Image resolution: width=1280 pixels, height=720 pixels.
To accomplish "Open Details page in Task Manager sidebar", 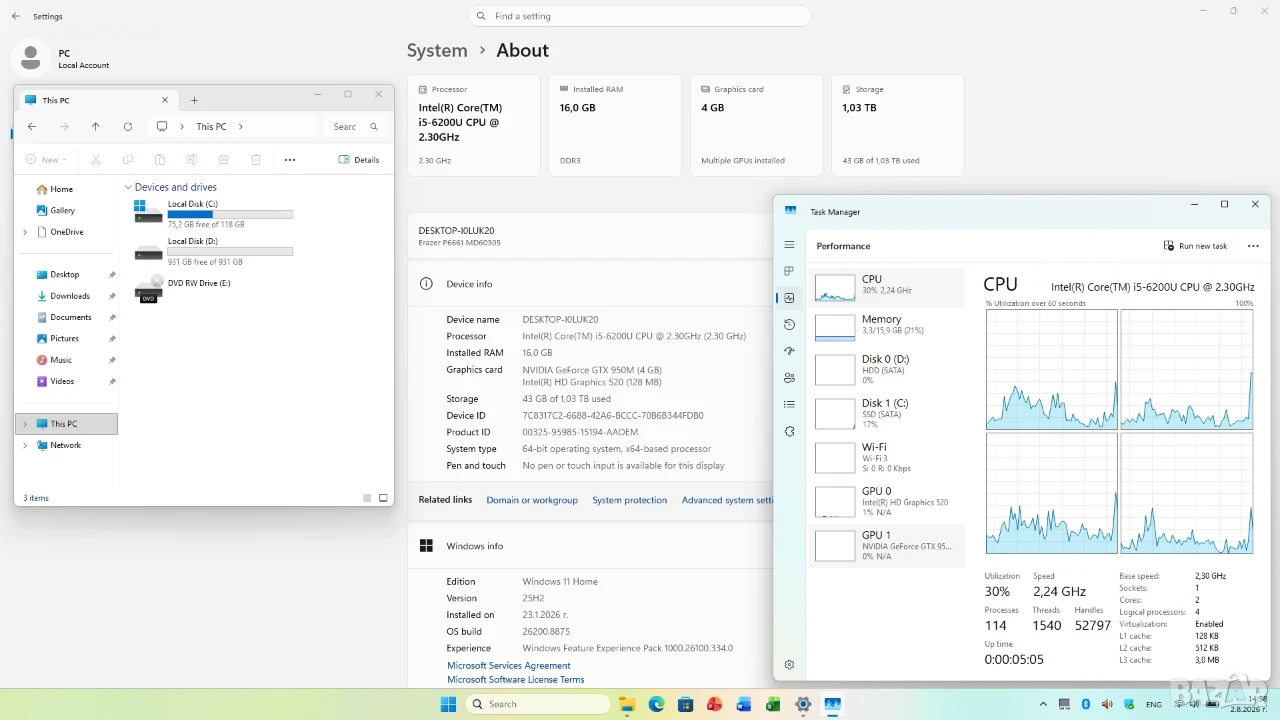I will (789, 404).
